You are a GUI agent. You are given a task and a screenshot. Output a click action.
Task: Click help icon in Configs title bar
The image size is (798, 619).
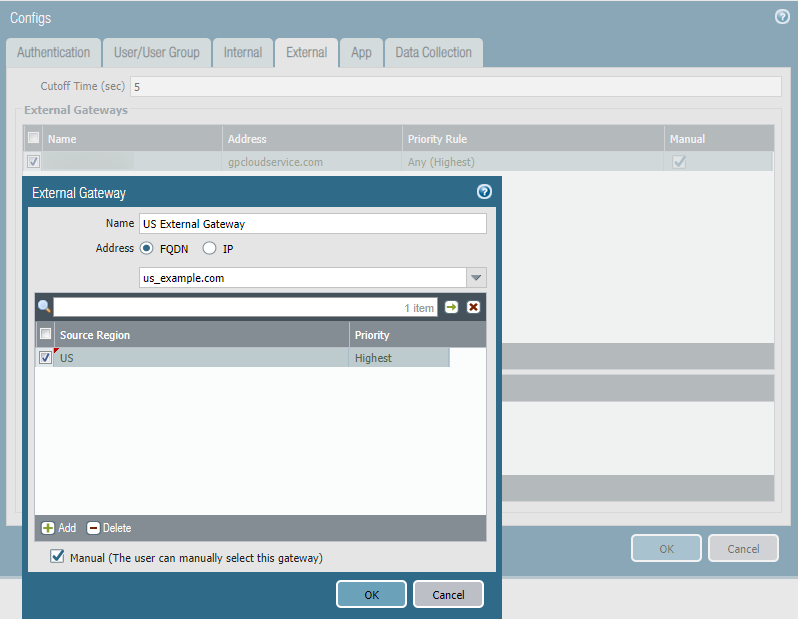[782, 17]
